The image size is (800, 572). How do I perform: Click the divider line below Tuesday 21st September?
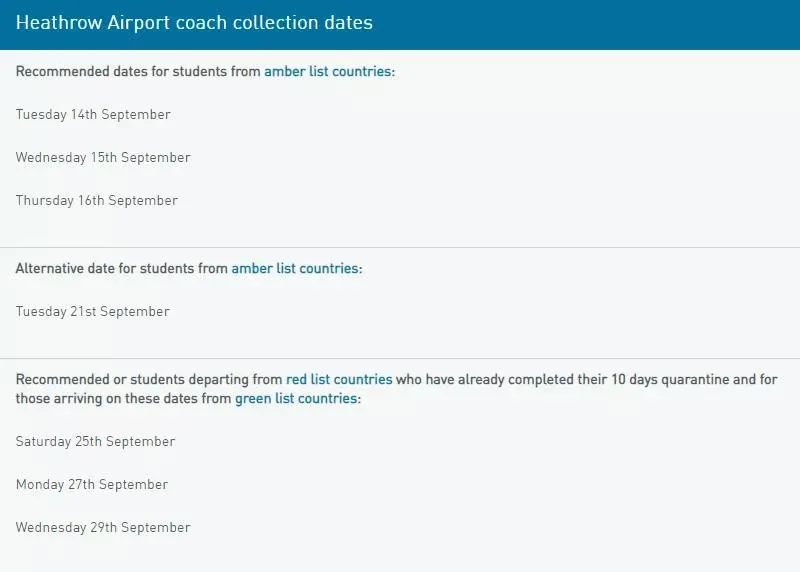click(400, 358)
